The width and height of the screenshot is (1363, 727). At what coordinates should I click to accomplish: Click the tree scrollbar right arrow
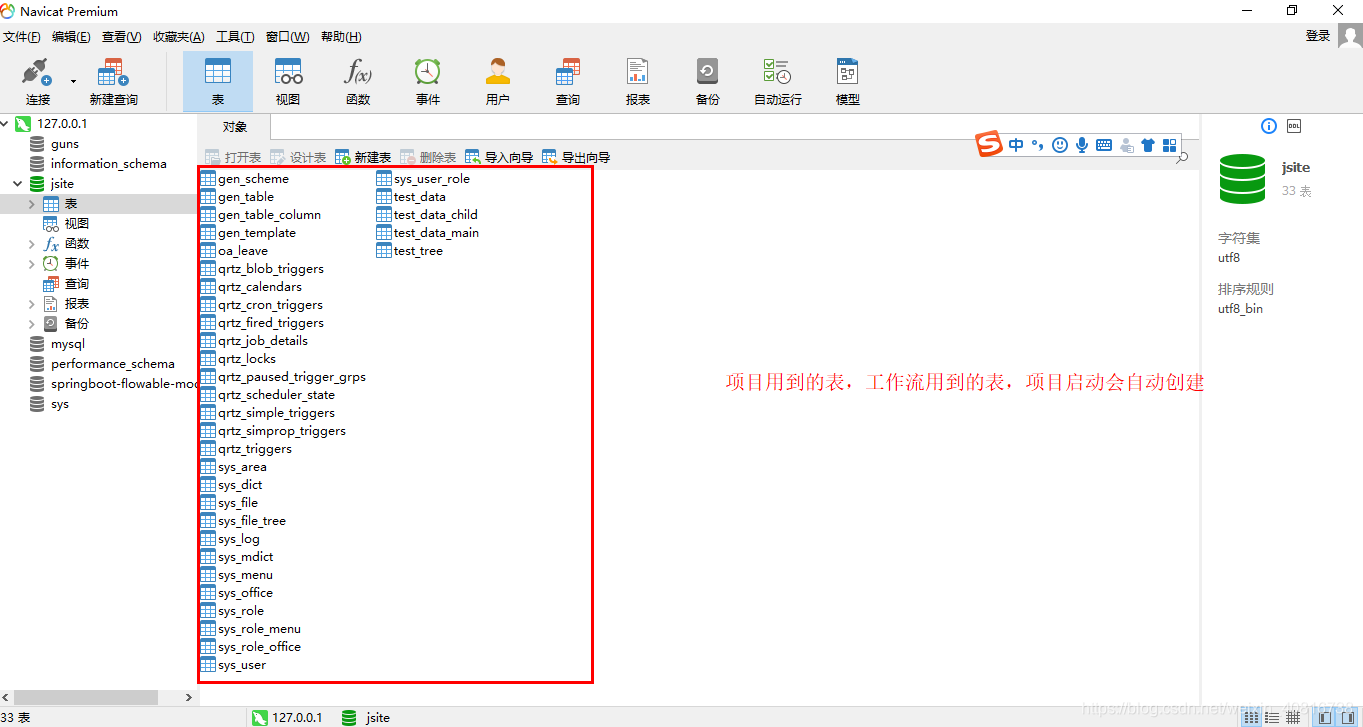click(189, 697)
